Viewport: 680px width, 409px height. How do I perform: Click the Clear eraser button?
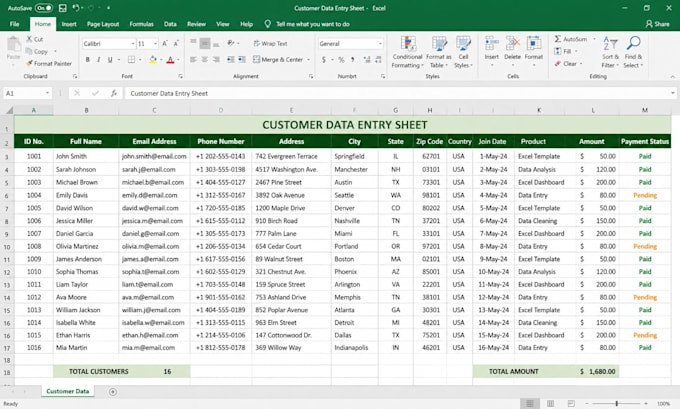568,63
